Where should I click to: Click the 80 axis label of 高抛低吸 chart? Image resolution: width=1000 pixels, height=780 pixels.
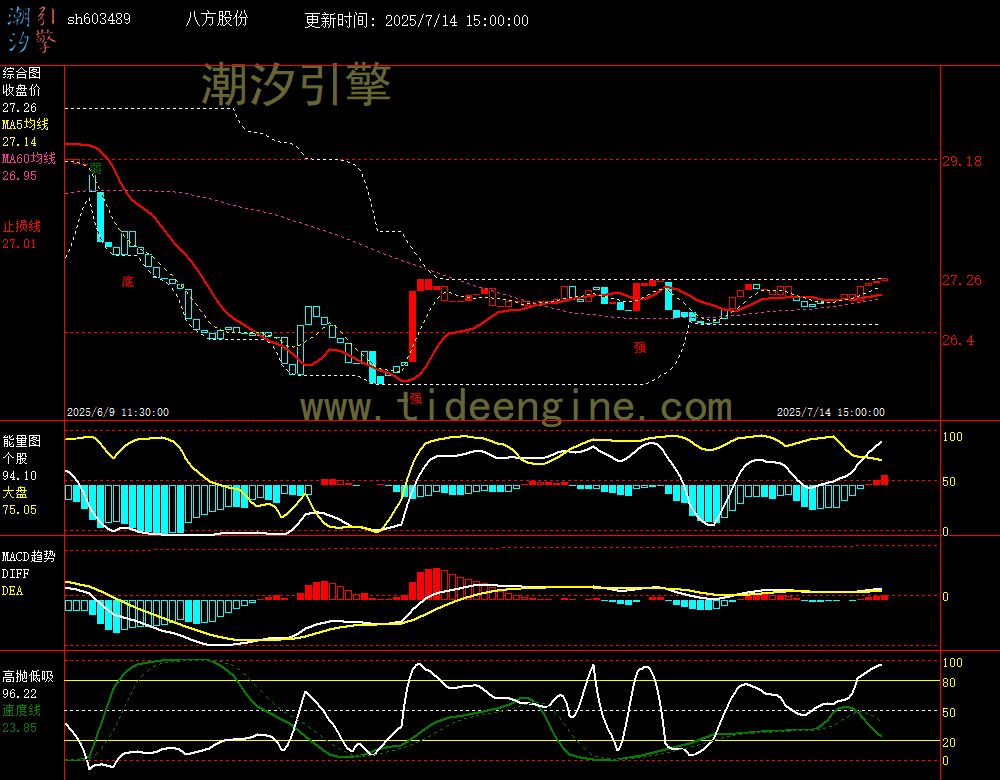pos(949,683)
